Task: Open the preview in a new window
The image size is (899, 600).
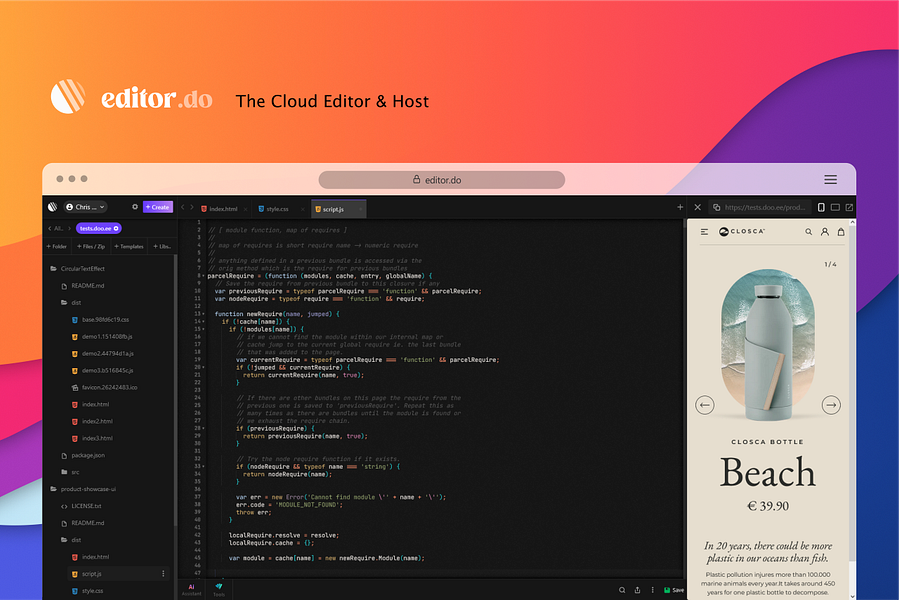Action: [x=849, y=207]
